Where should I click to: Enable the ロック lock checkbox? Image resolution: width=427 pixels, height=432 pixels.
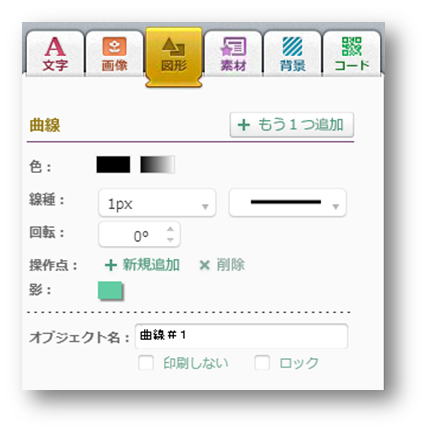pyautogui.click(x=262, y=363)
